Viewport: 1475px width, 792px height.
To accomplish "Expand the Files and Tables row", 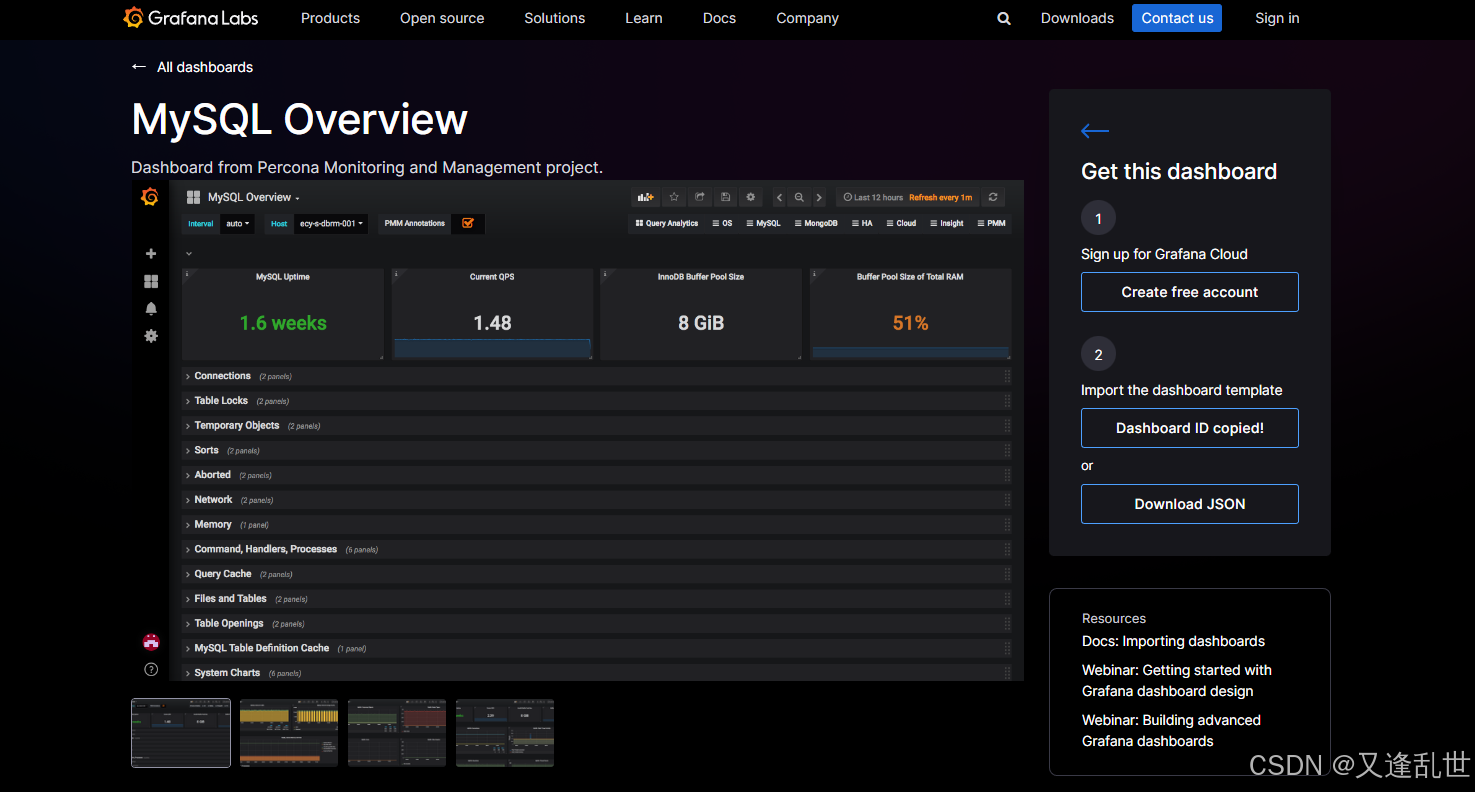I will (x=596, y=599).
